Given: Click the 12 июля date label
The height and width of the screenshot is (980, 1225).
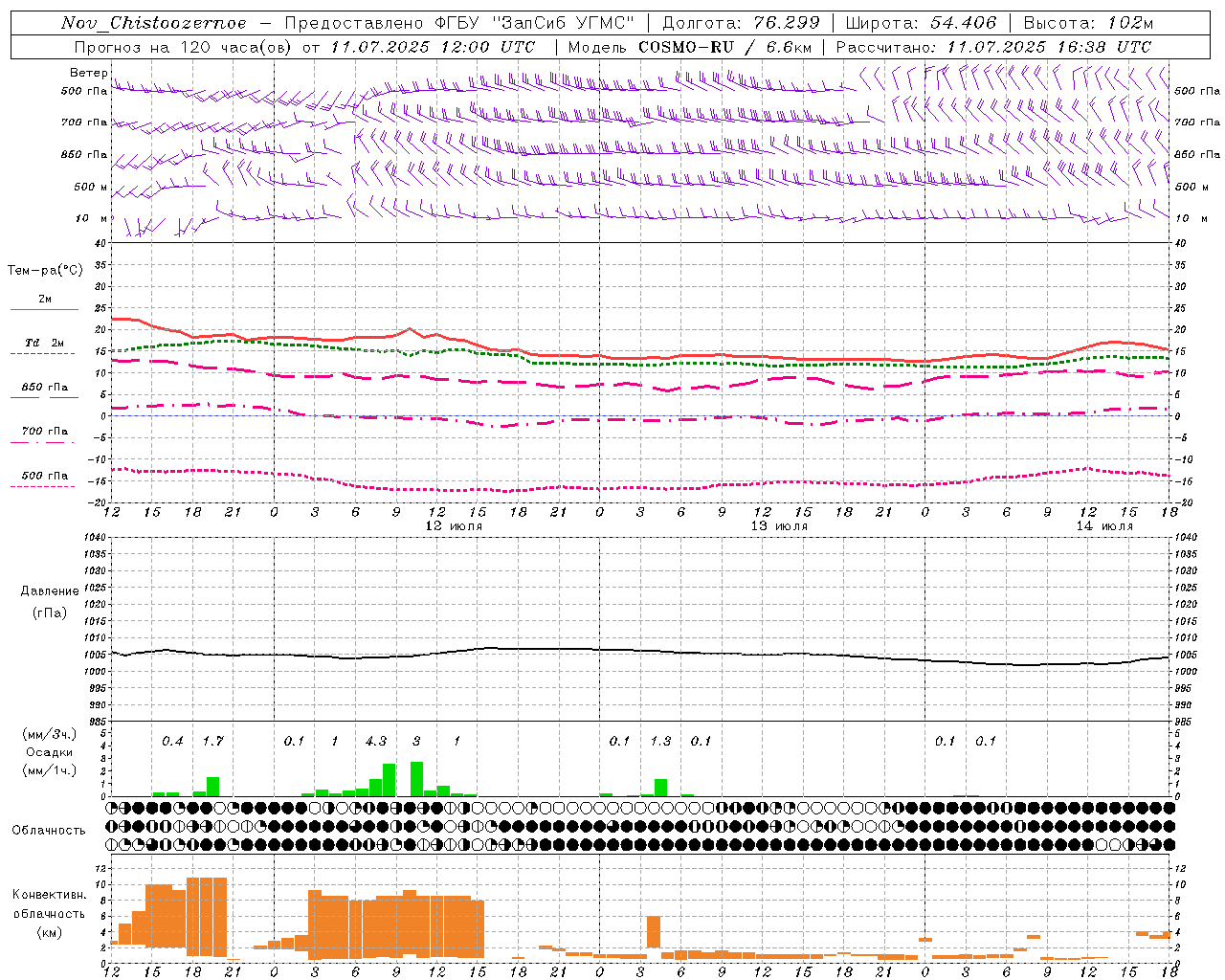Looking at the screenshot, I should pos(454,526).
